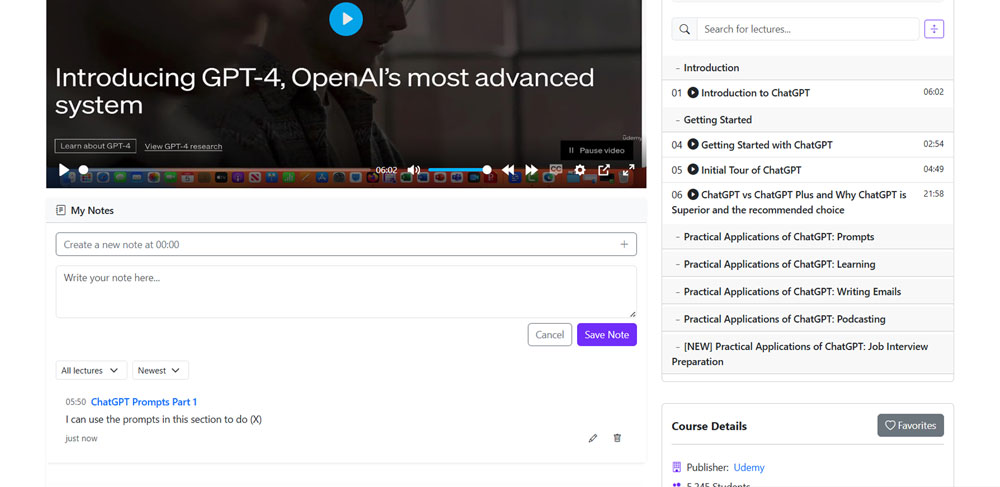Image resolution: width=1000 pixels, height=487 pixels.
Task: Delete the saved note with trash icon
Action: [x=617, y=438]
